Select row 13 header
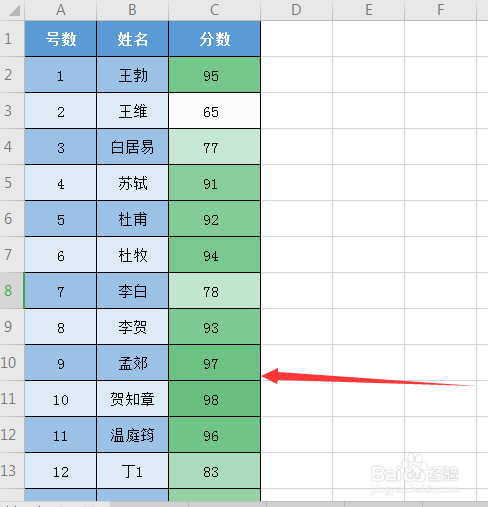The image size is (488, 507). [x=12, y=471]
